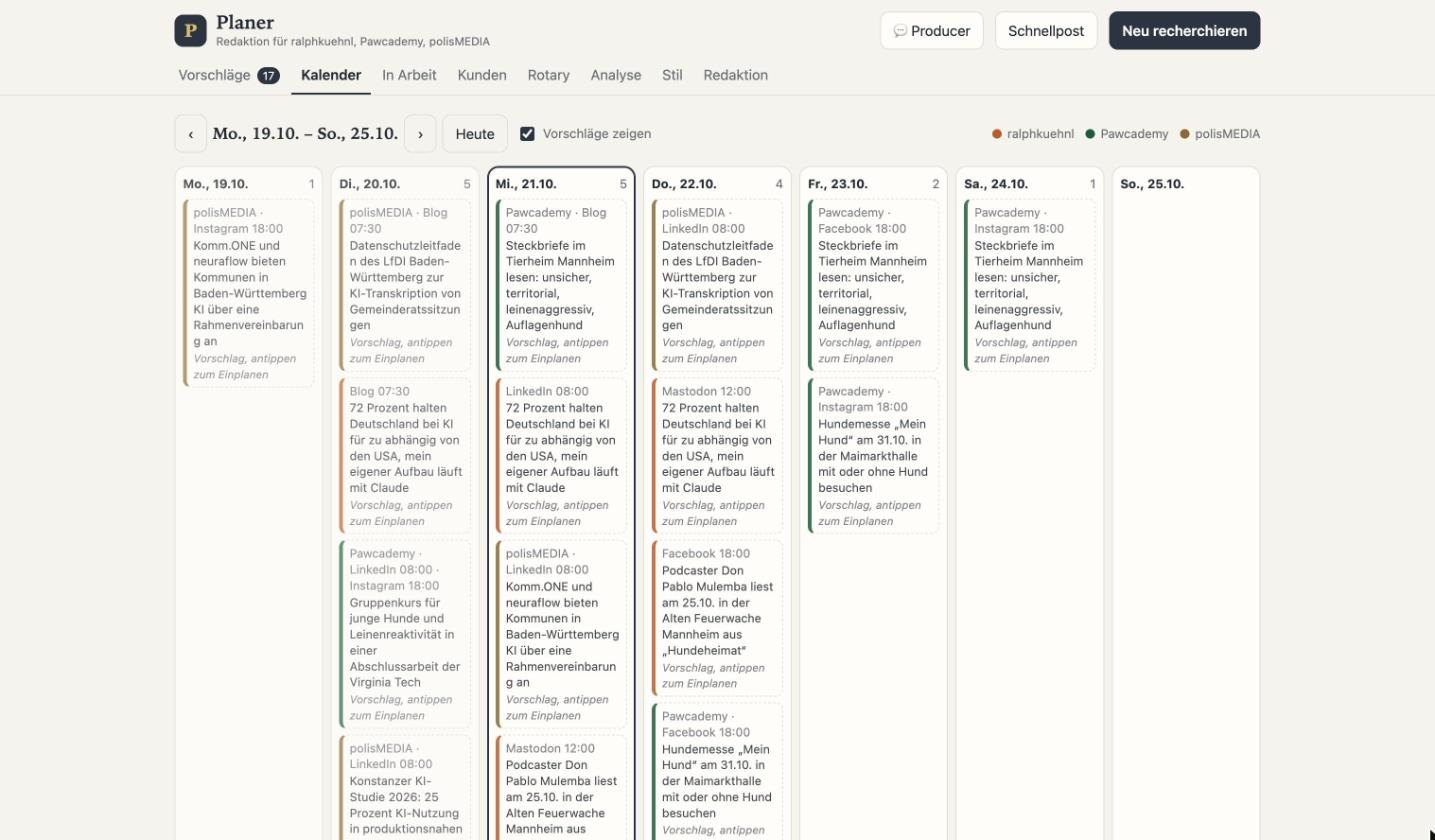Click the "So., 25.10." day header

(1152, 184)
